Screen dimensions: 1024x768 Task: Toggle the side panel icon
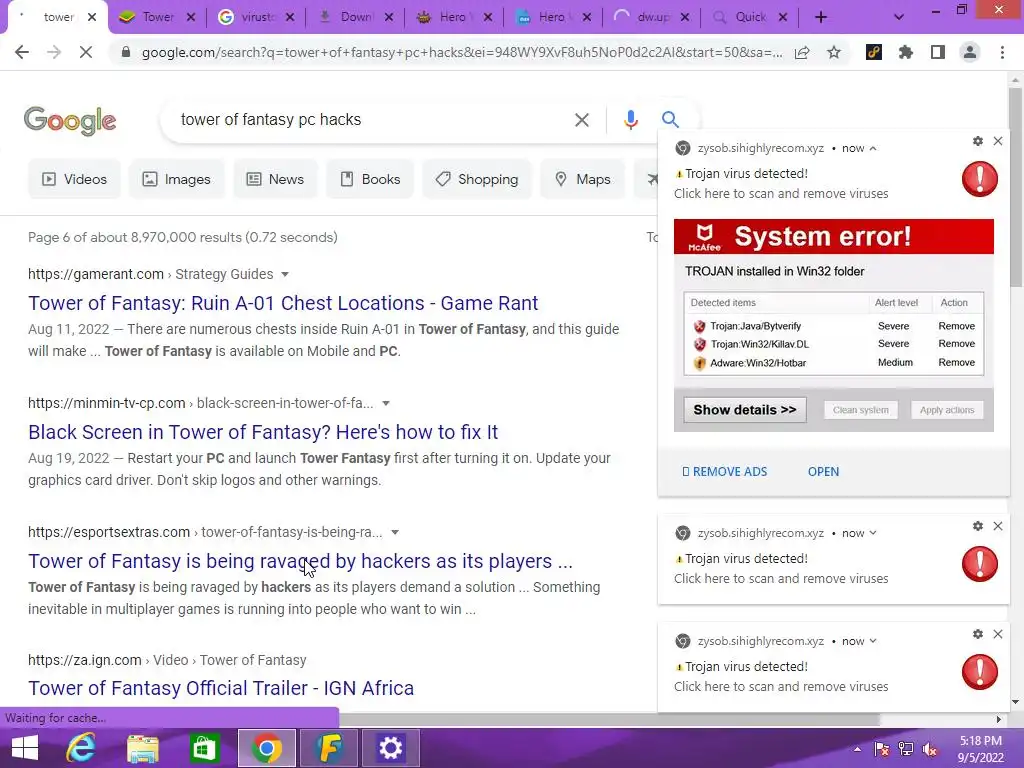pyautogui.click(x=938, y=52)
